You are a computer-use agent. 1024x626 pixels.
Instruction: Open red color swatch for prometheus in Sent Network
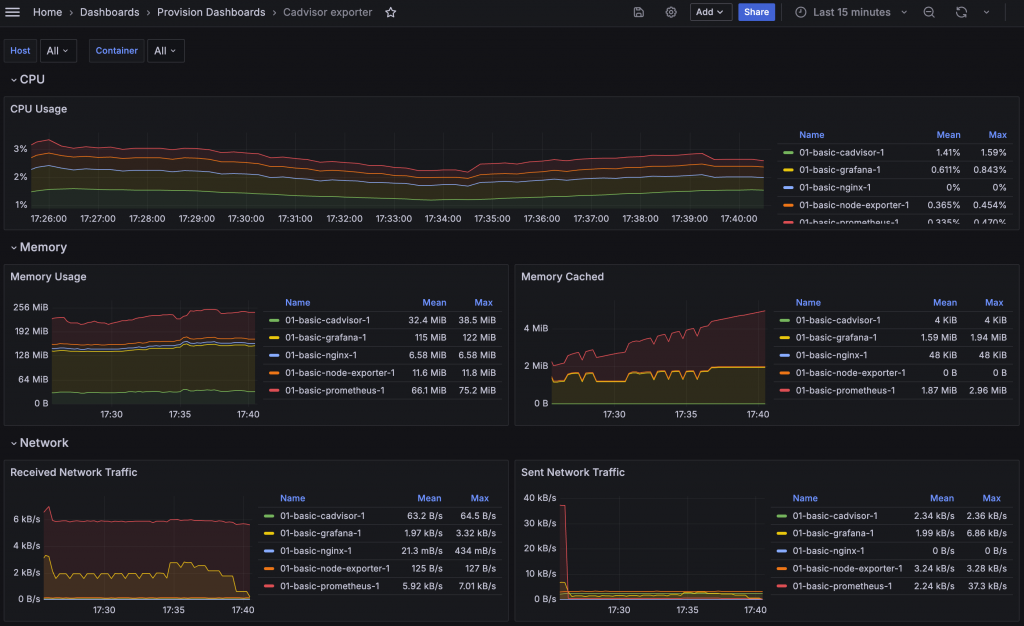point(782,586)
